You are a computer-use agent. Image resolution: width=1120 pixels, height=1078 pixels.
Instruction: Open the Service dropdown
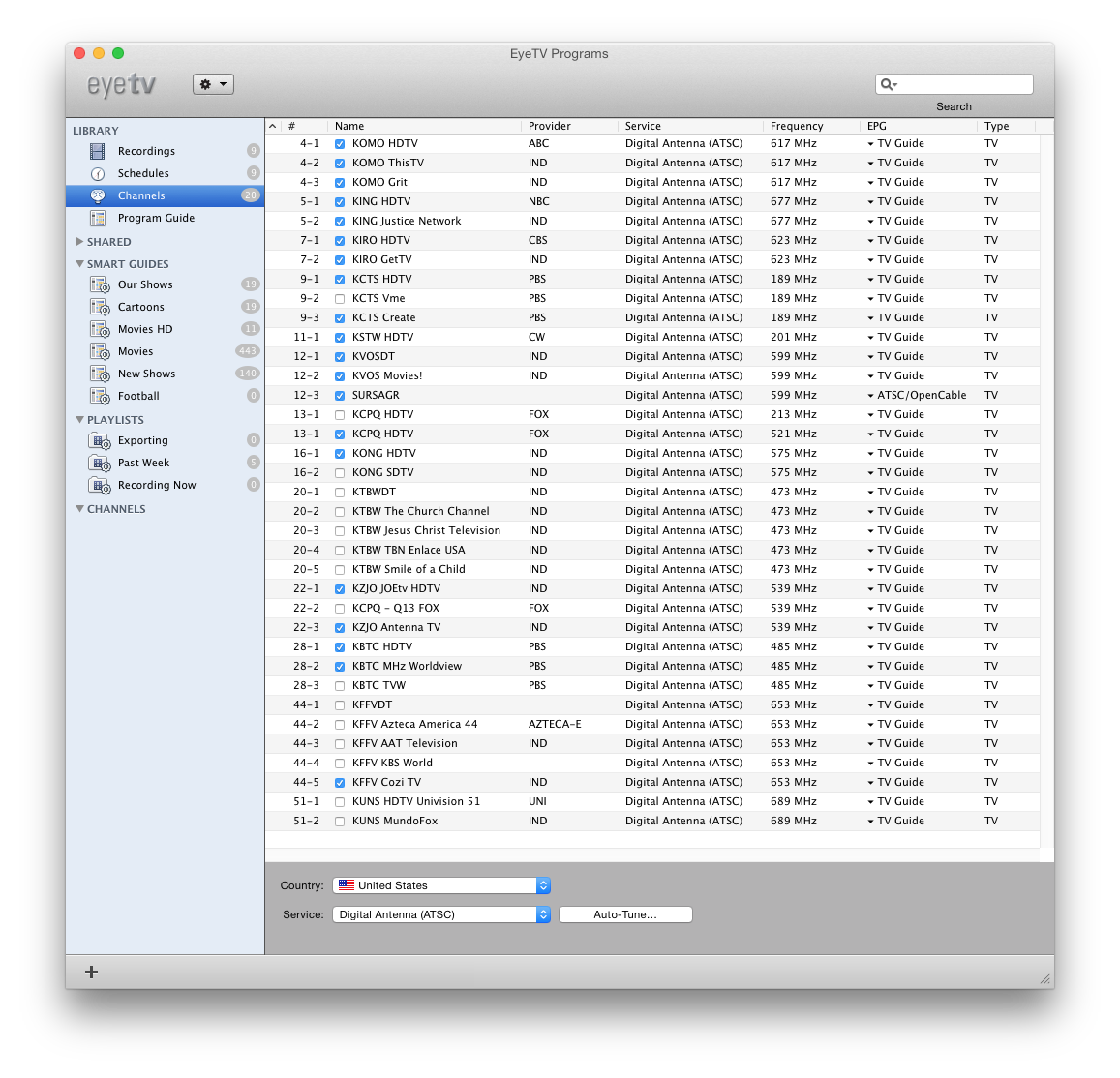[x=441, y=914]
